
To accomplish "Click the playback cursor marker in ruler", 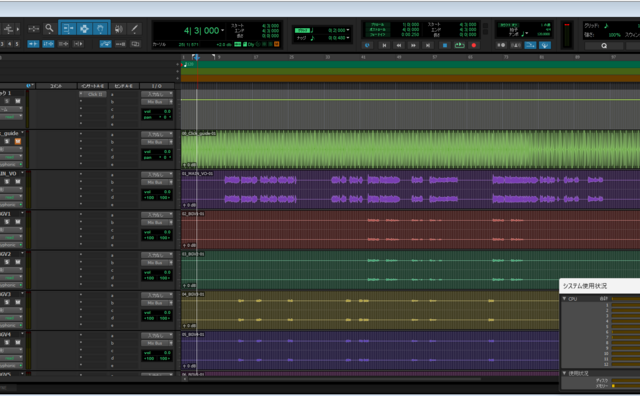I will pos(197,58).
